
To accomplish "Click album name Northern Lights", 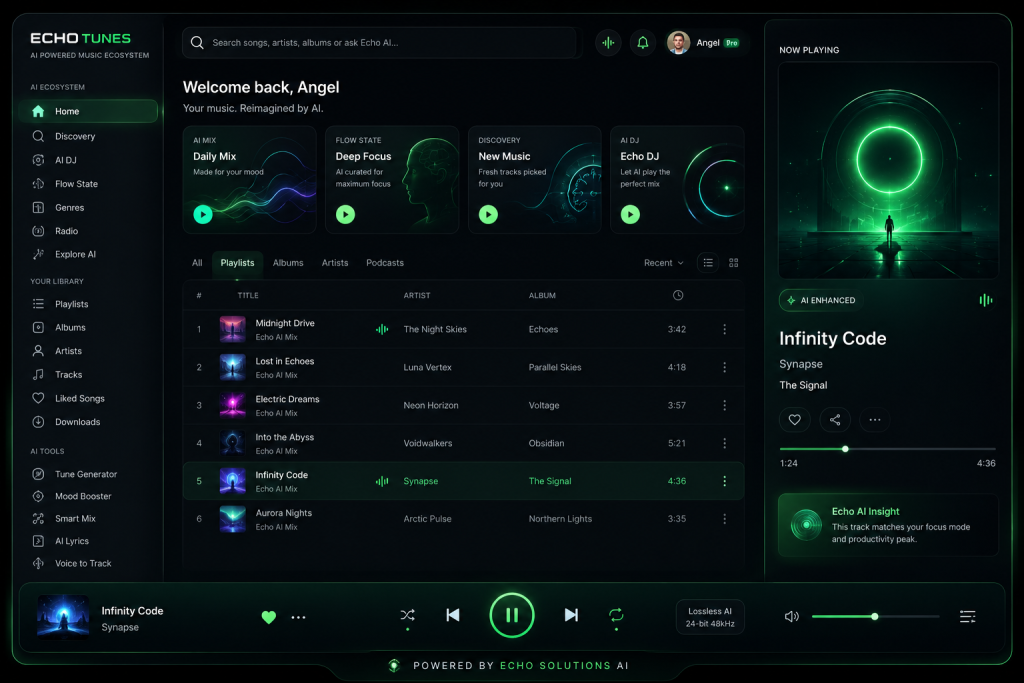I will 560,519.
